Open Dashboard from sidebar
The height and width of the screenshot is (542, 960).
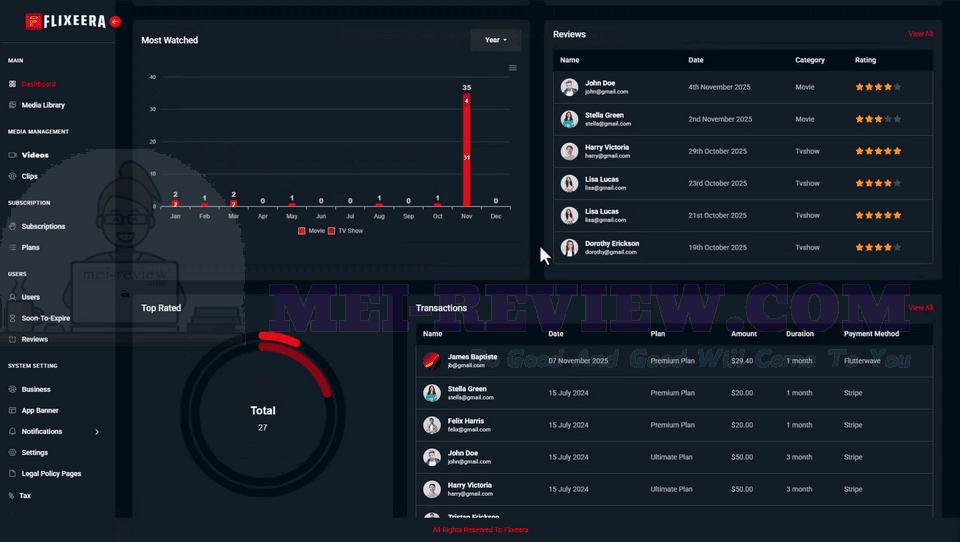(x=39, y=84)
